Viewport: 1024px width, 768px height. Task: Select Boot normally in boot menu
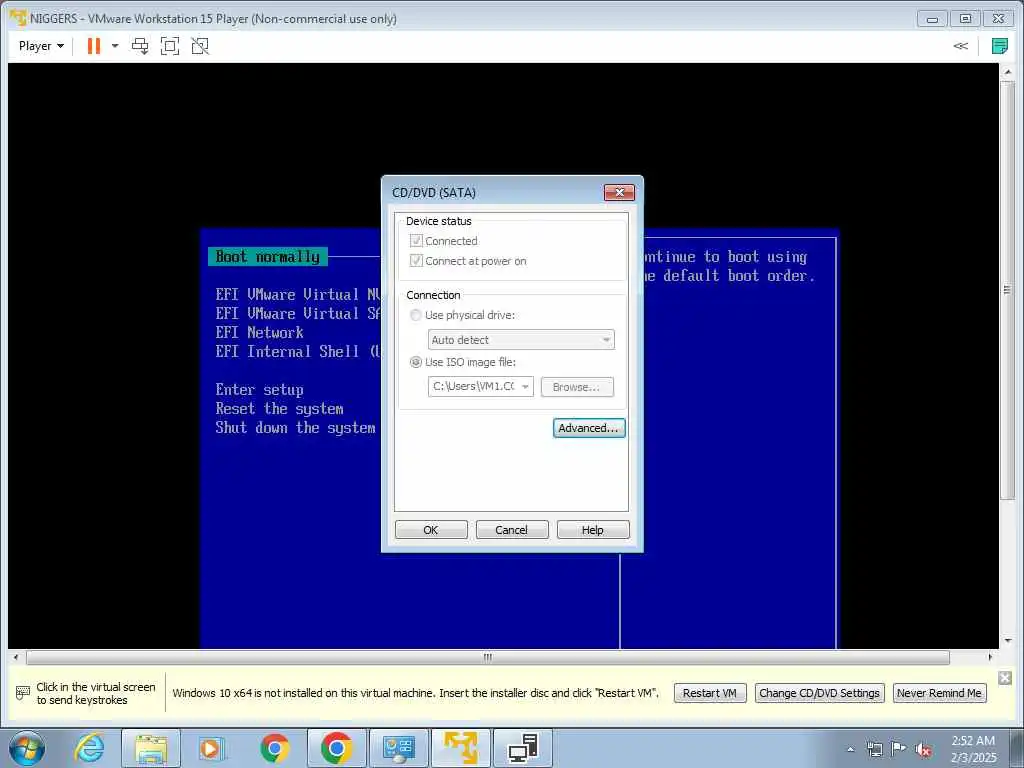[268, 257]
